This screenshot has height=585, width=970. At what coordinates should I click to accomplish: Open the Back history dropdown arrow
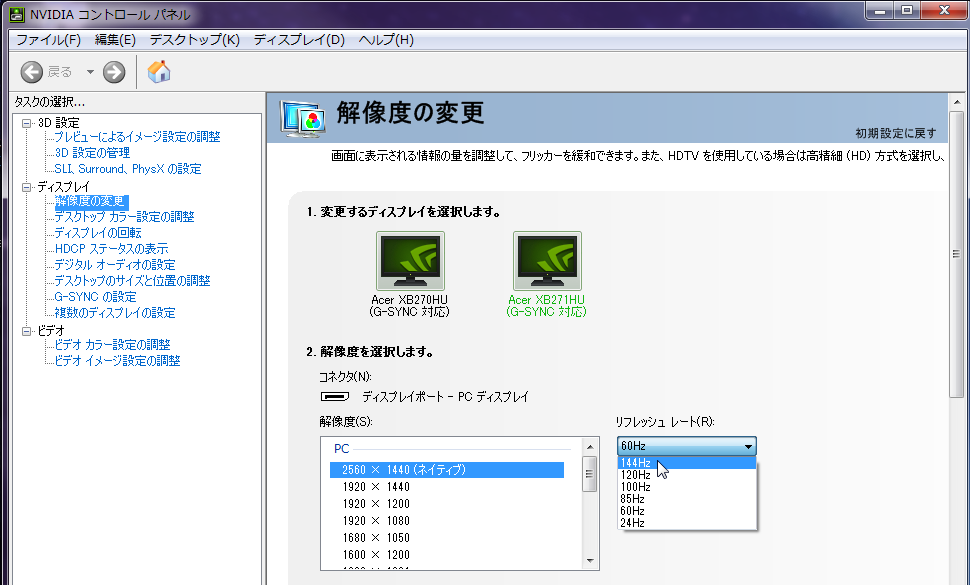coord(90,72)
